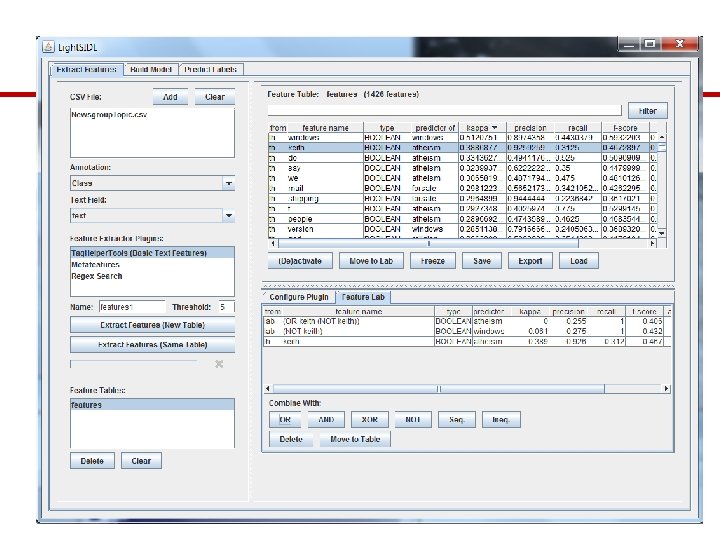Click the Java application icon in title bar
Screen dimensions: 720x540
[x=48, y=47]
